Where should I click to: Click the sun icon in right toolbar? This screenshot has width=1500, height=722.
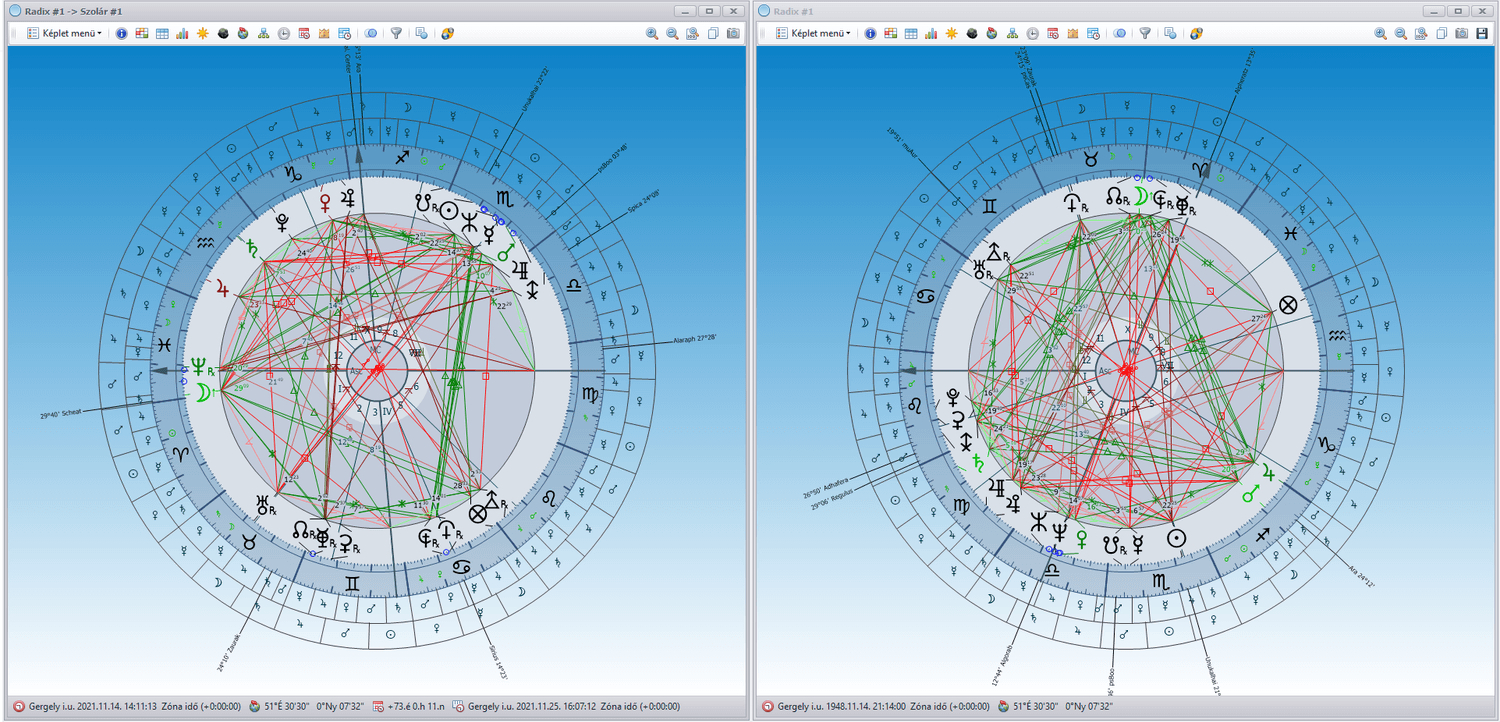coord(951,33)
